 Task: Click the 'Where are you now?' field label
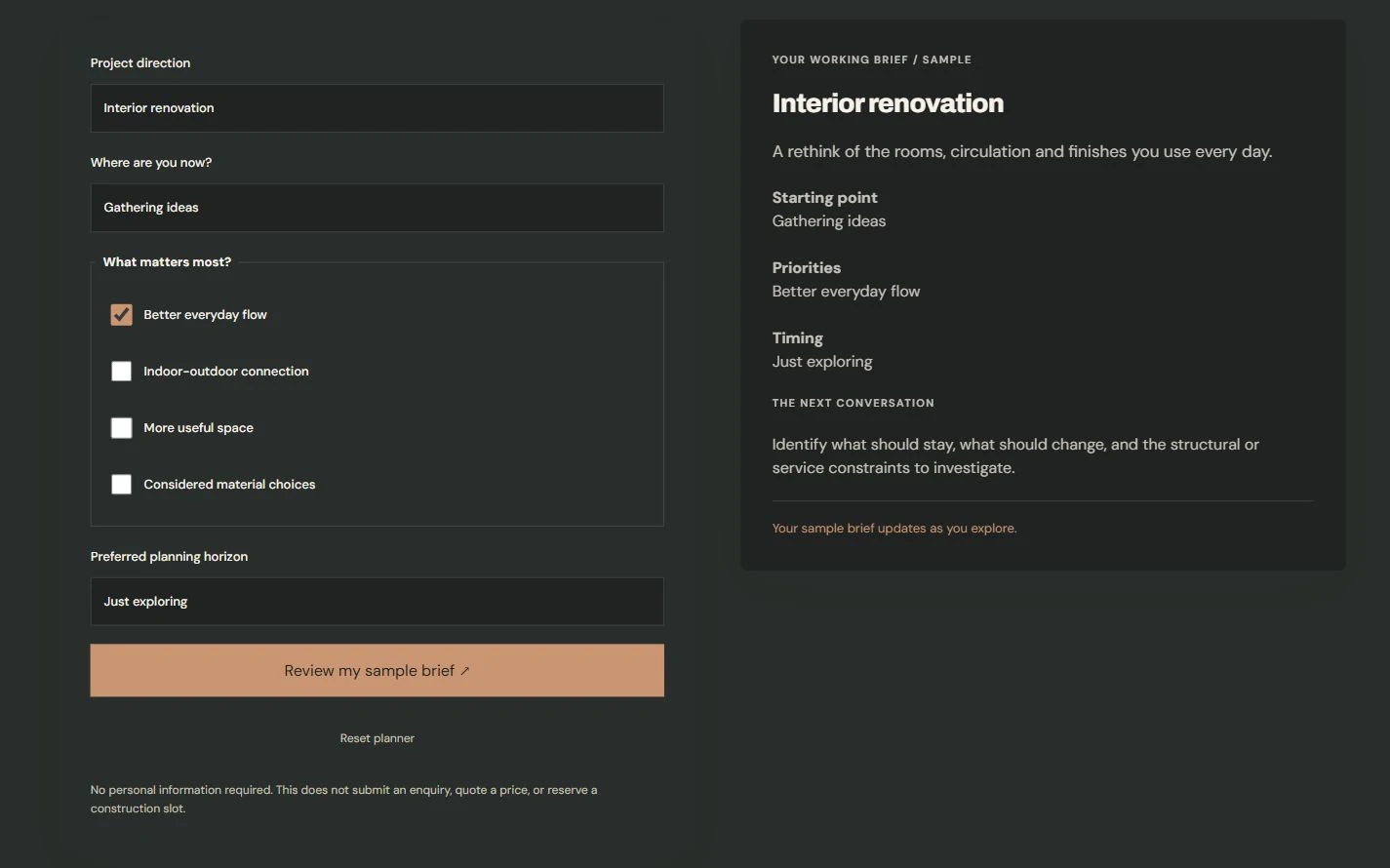tap(151, 163)
